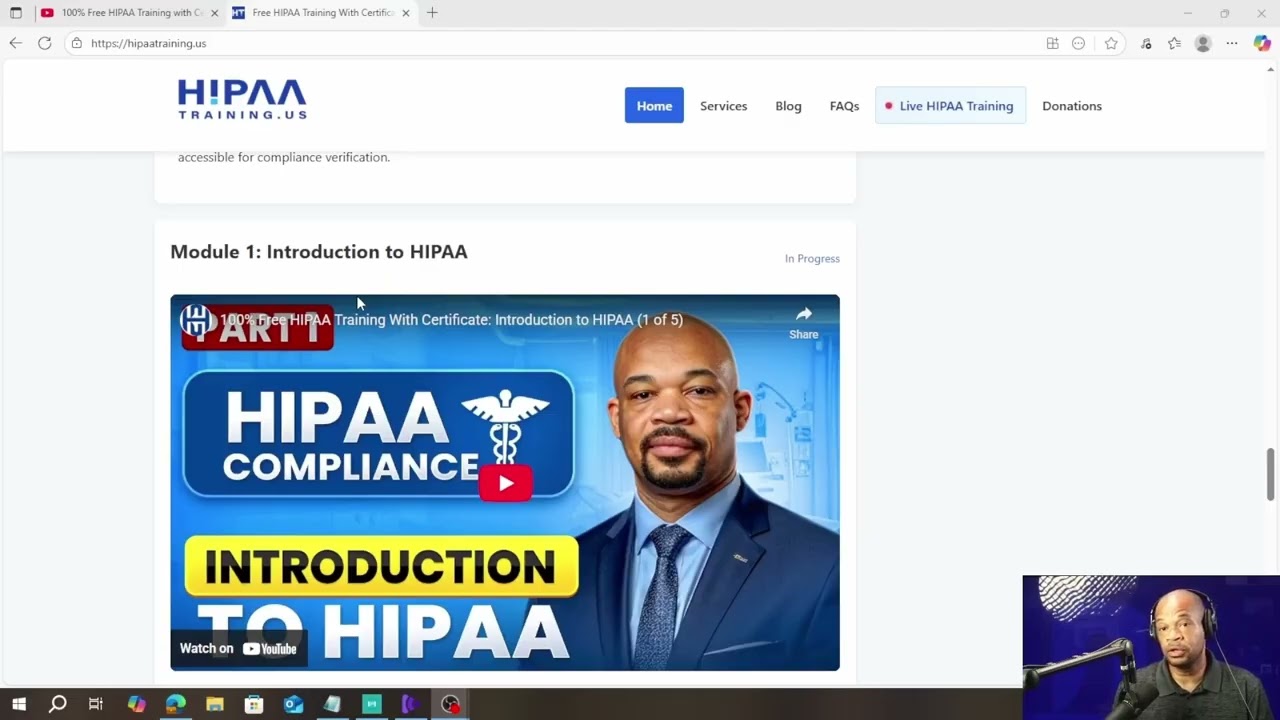Viewport: 1280px width, 720px height.
Task: Open Microsoft Edge from taskbar
Action: (x=175, y=704)
